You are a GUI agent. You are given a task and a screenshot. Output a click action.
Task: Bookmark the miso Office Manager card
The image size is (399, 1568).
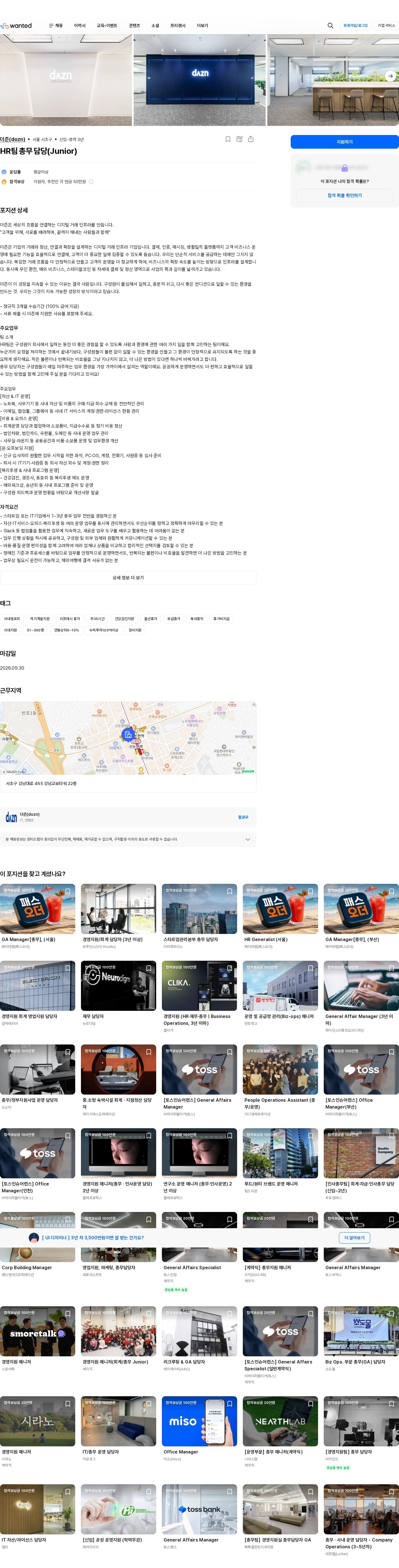point(230,1404)
